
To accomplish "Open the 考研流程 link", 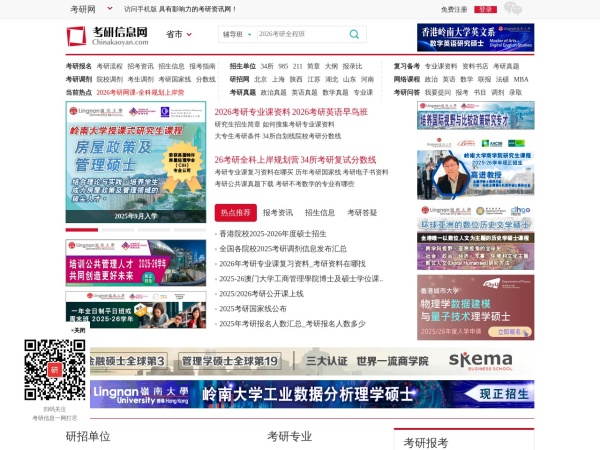I will coord(109,66).
